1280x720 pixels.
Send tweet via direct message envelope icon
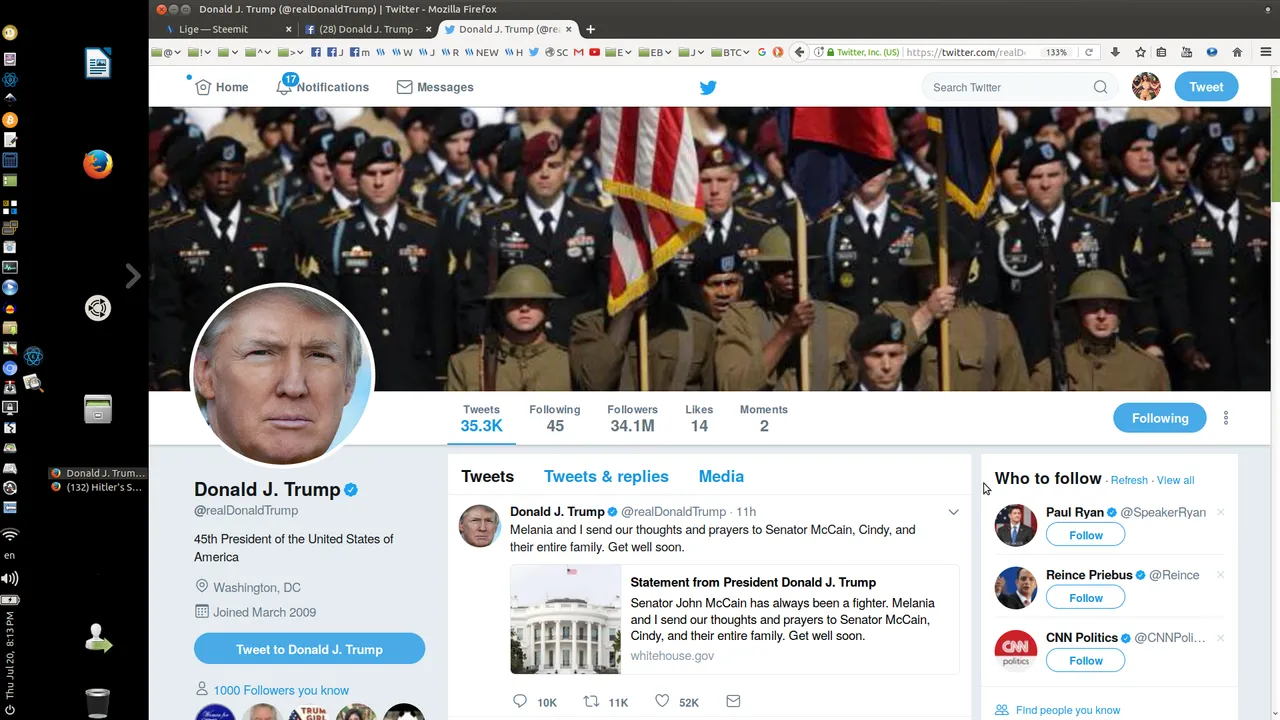[733, 702]
